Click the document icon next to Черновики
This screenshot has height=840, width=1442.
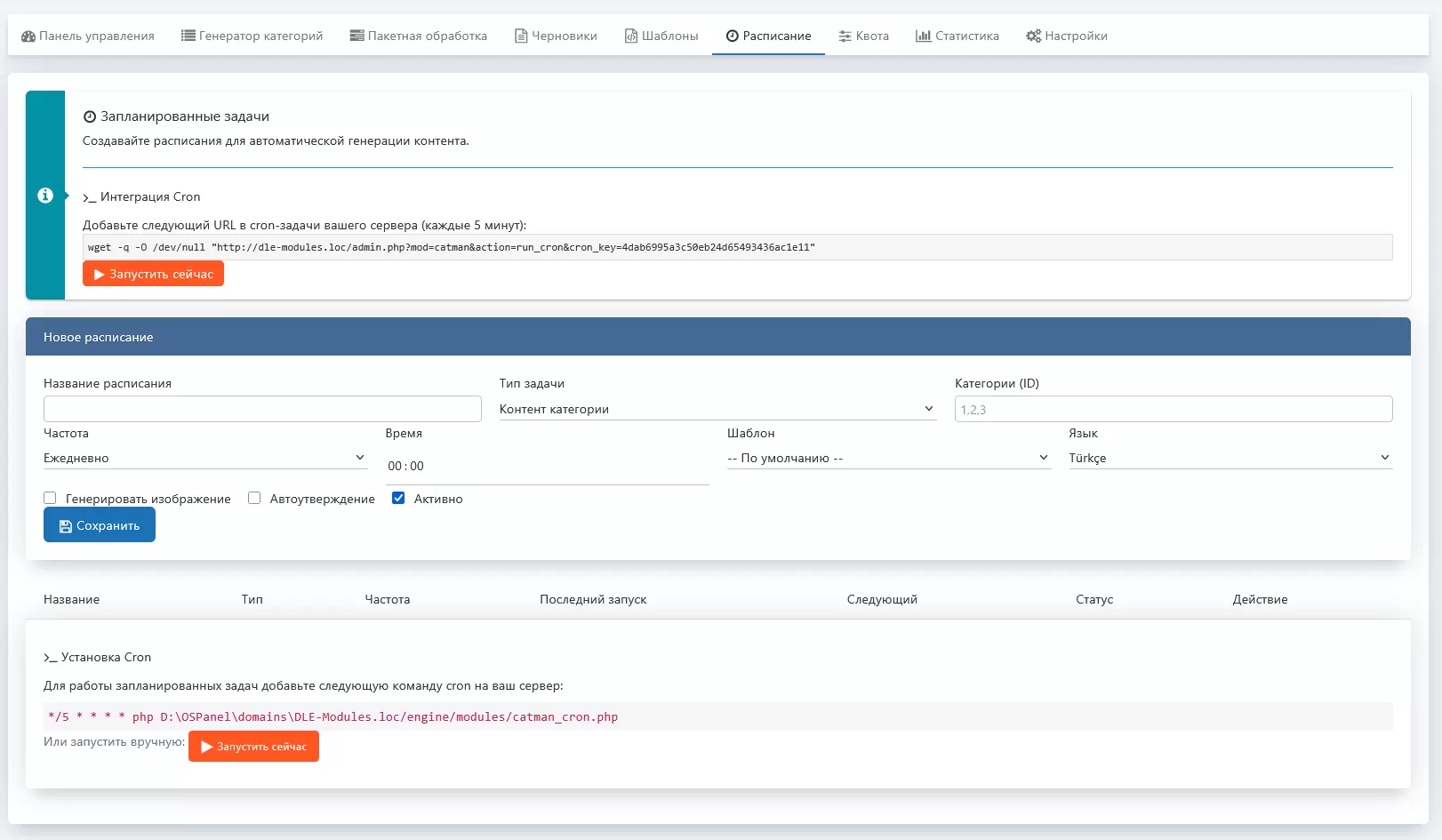click(x=521, y=36)
